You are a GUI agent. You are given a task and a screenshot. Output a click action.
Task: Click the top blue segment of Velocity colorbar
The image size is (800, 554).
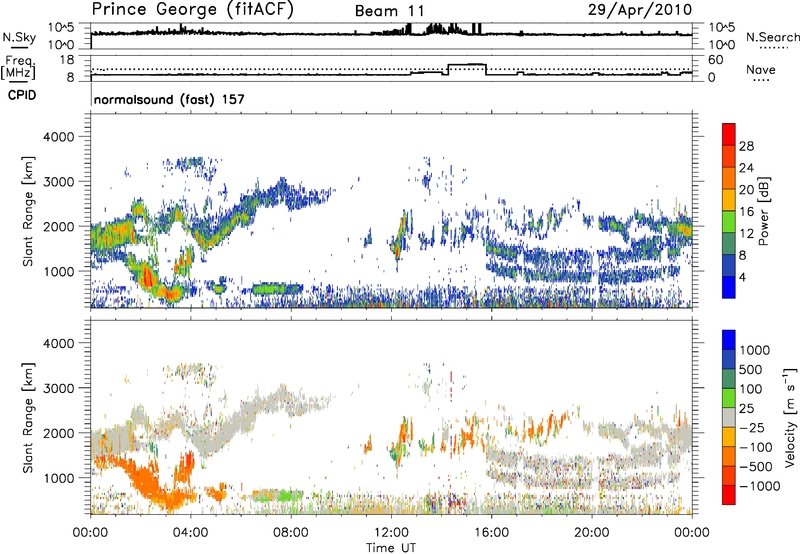[x=729, y=340]
